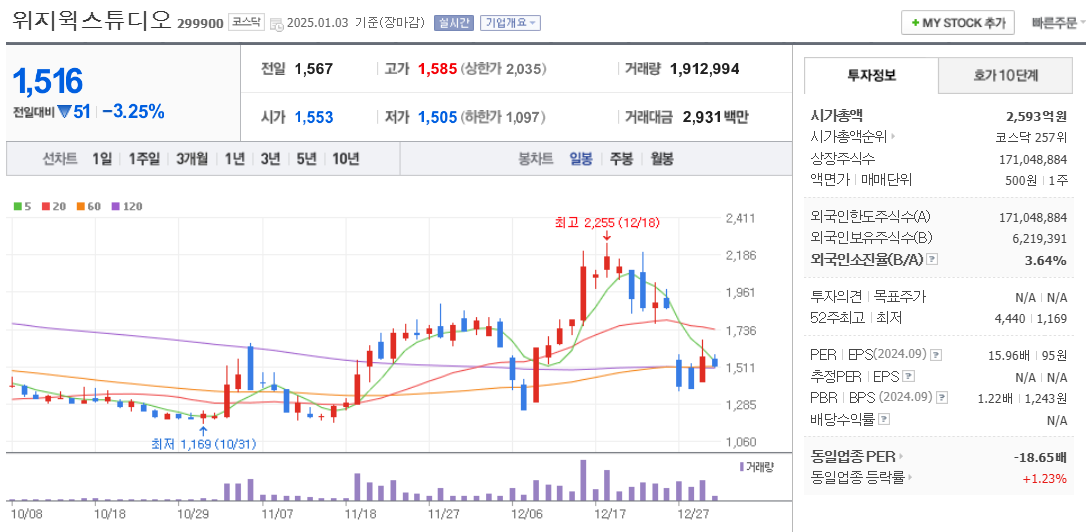
Task: Click the orange 60-day moving average legend
Action: click(89, 206)
